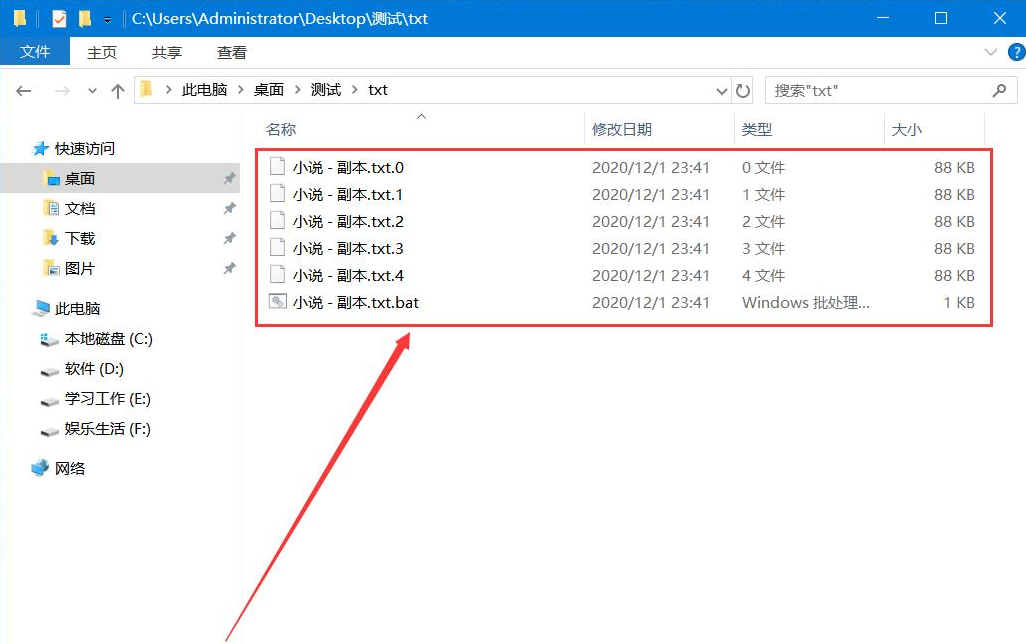Click the 此电脑 computer icon in sidebar
This screenshot has height=644, width=1026.
click(41, 308)
